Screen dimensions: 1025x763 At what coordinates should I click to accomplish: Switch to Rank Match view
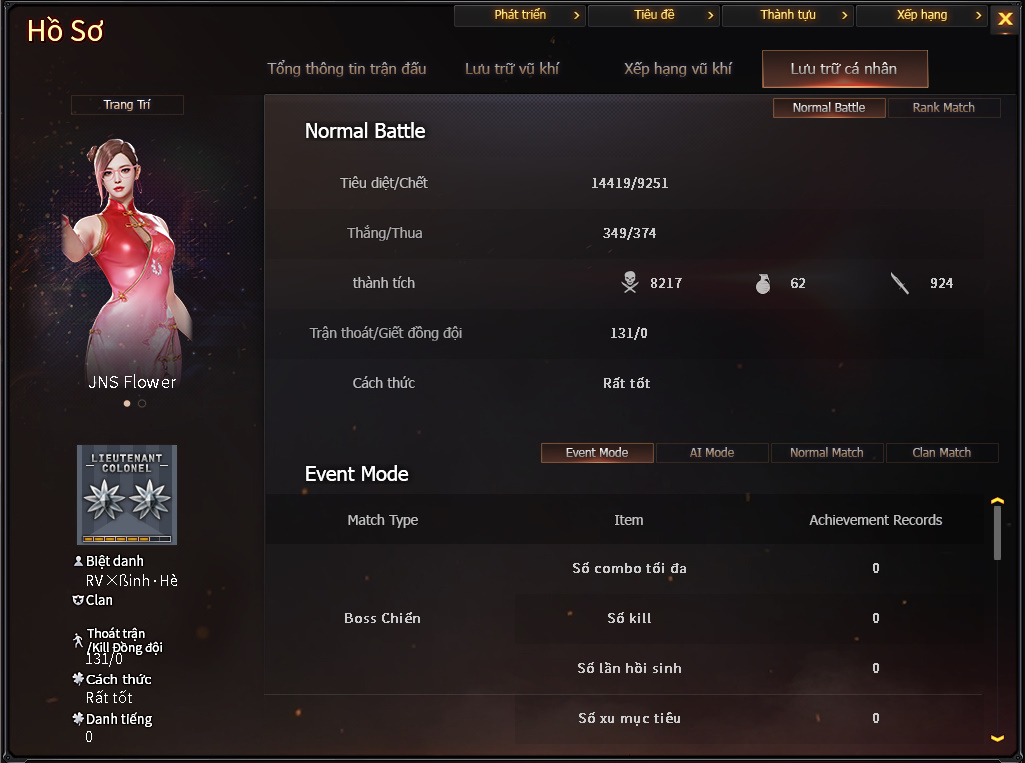(x=943, y=108)
